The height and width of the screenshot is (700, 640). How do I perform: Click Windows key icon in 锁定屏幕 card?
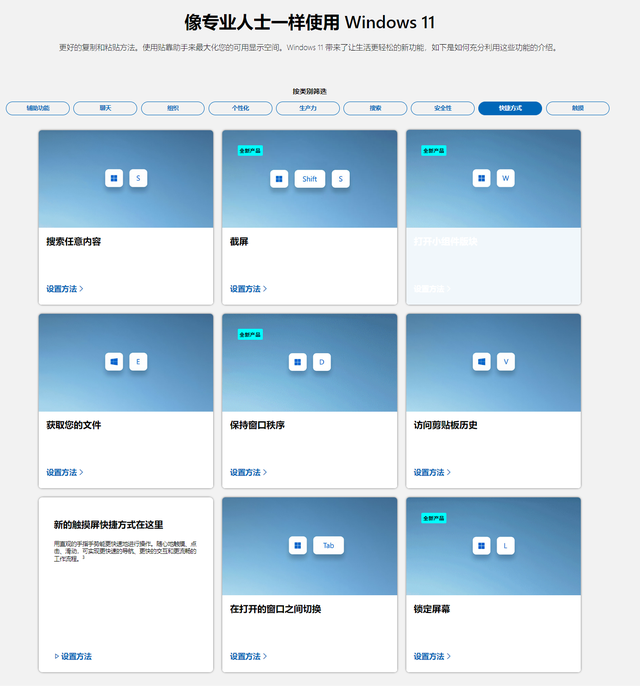coord(482,546)
